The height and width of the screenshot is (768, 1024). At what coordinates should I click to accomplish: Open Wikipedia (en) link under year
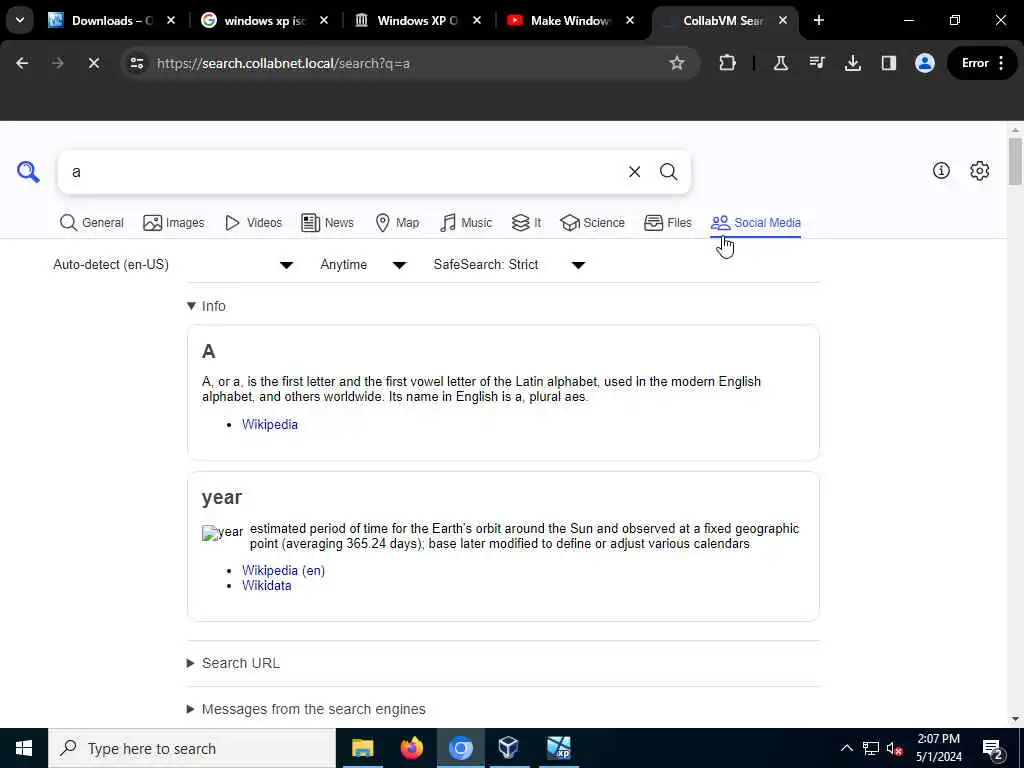pyautogui.click(x=283, y=570)
